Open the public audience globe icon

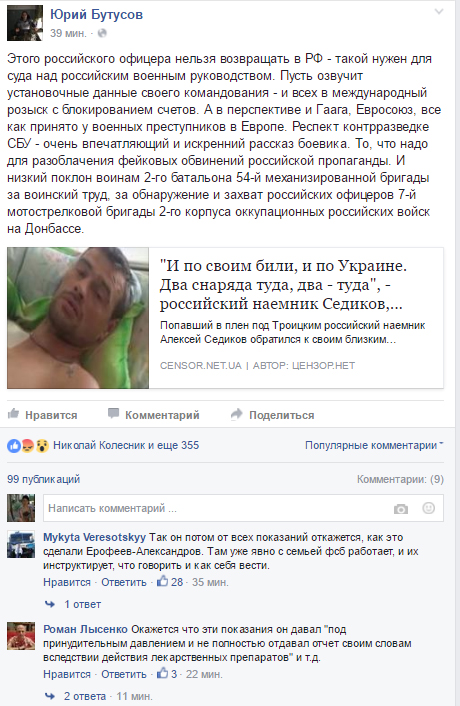tap(102, 33)
